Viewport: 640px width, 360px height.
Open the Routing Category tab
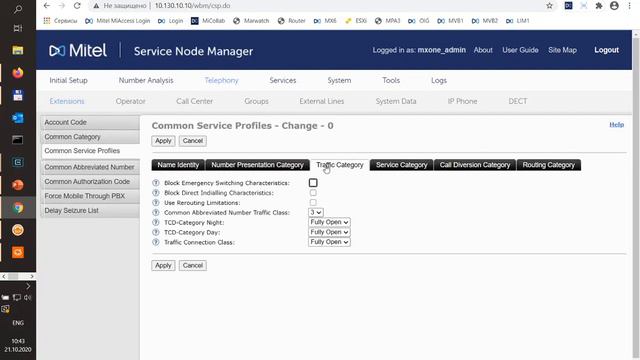click(x=549, y=165)
